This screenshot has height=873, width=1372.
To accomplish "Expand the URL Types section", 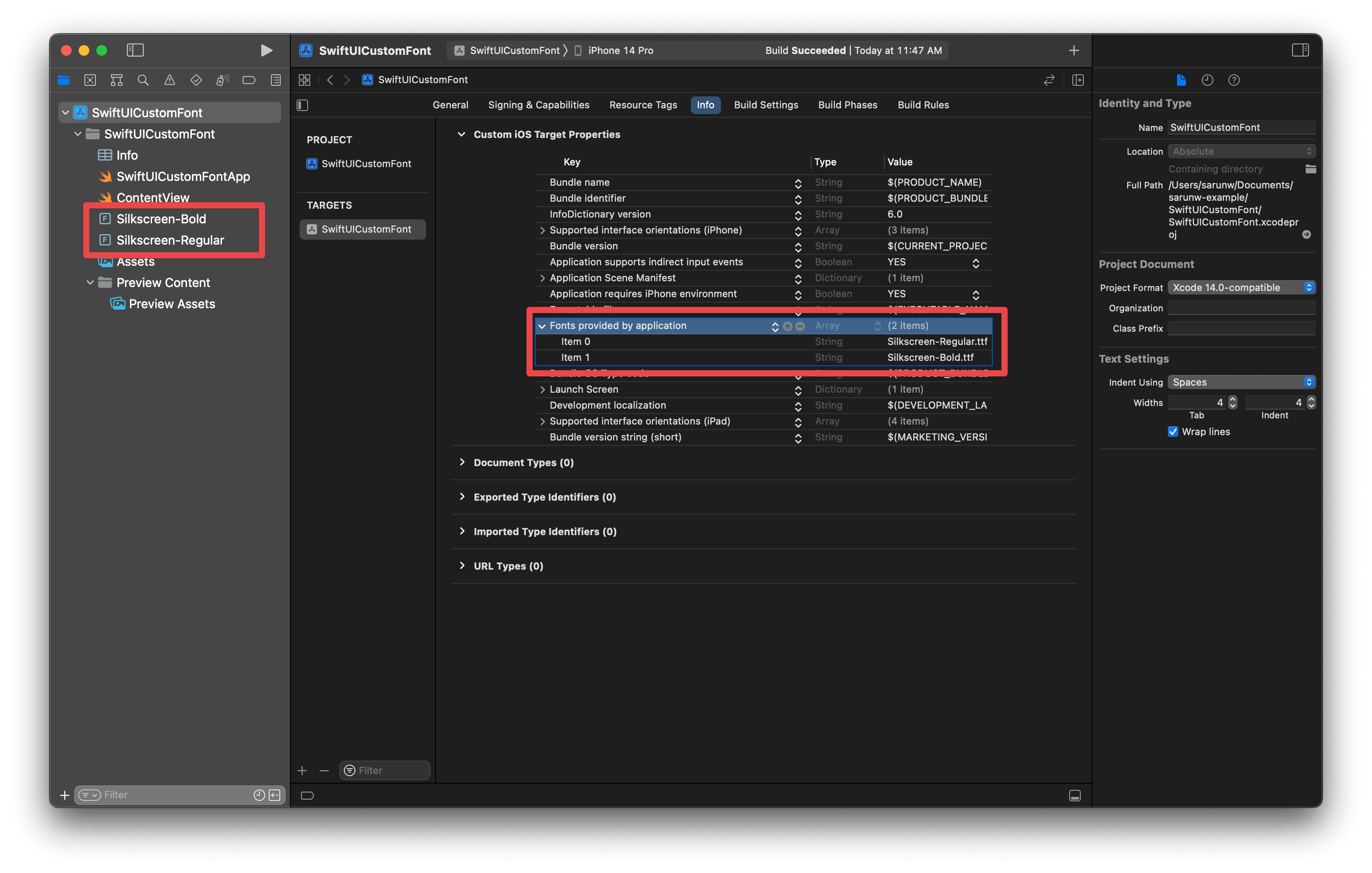I will point(461,566).
